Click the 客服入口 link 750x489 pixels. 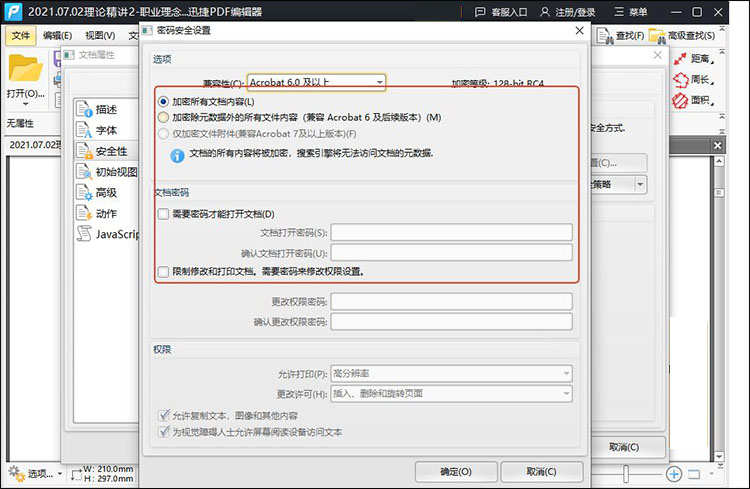[509, 12]
